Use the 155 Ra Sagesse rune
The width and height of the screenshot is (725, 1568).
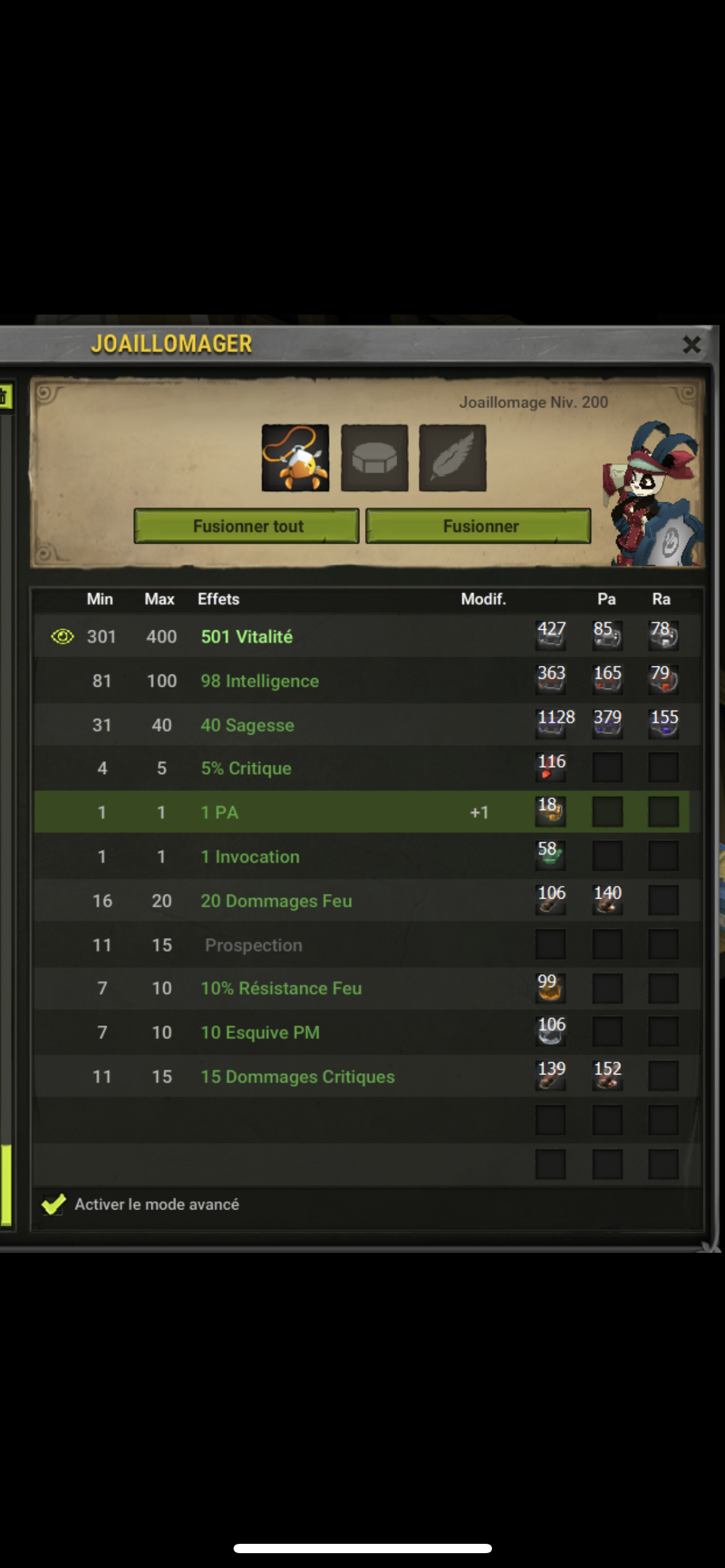coord(664,723)
